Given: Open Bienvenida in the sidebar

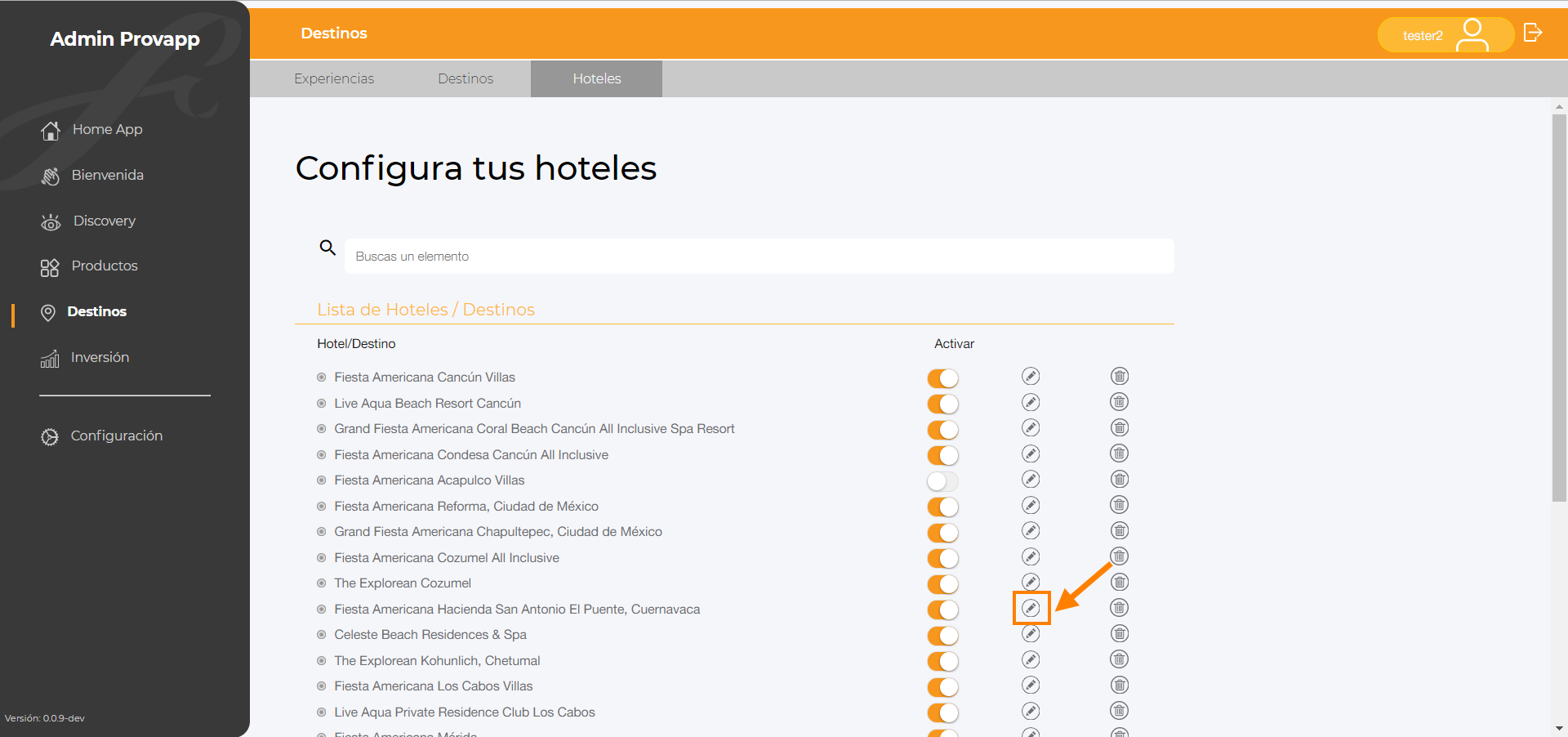Looking at the screenshot, I should [91, 175].
